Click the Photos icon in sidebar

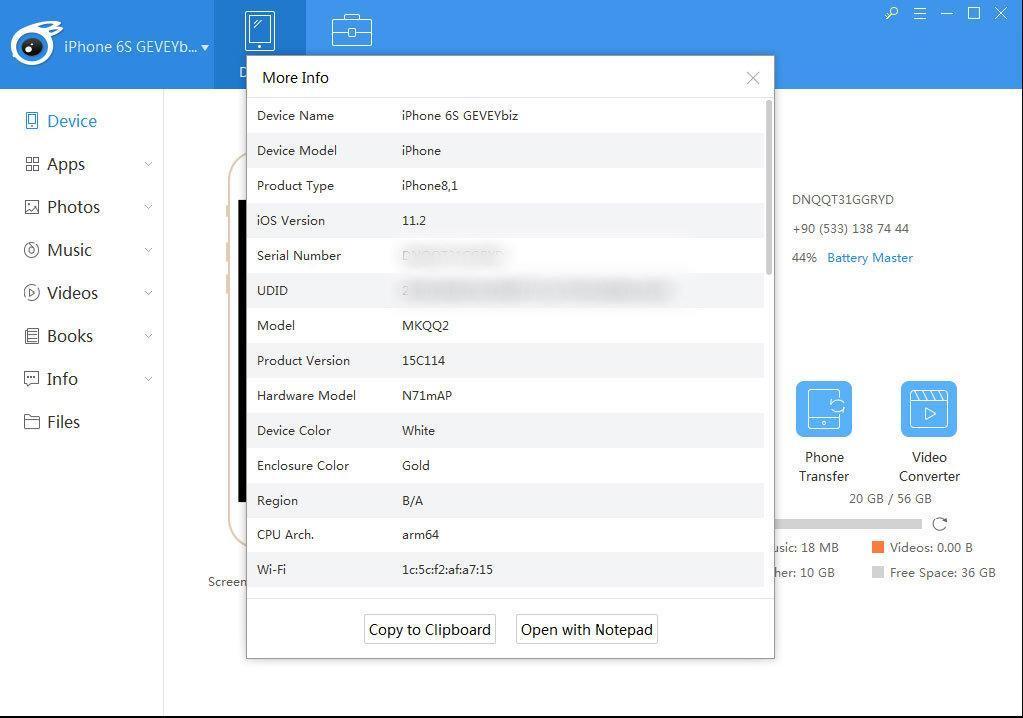tap(32, 207)
